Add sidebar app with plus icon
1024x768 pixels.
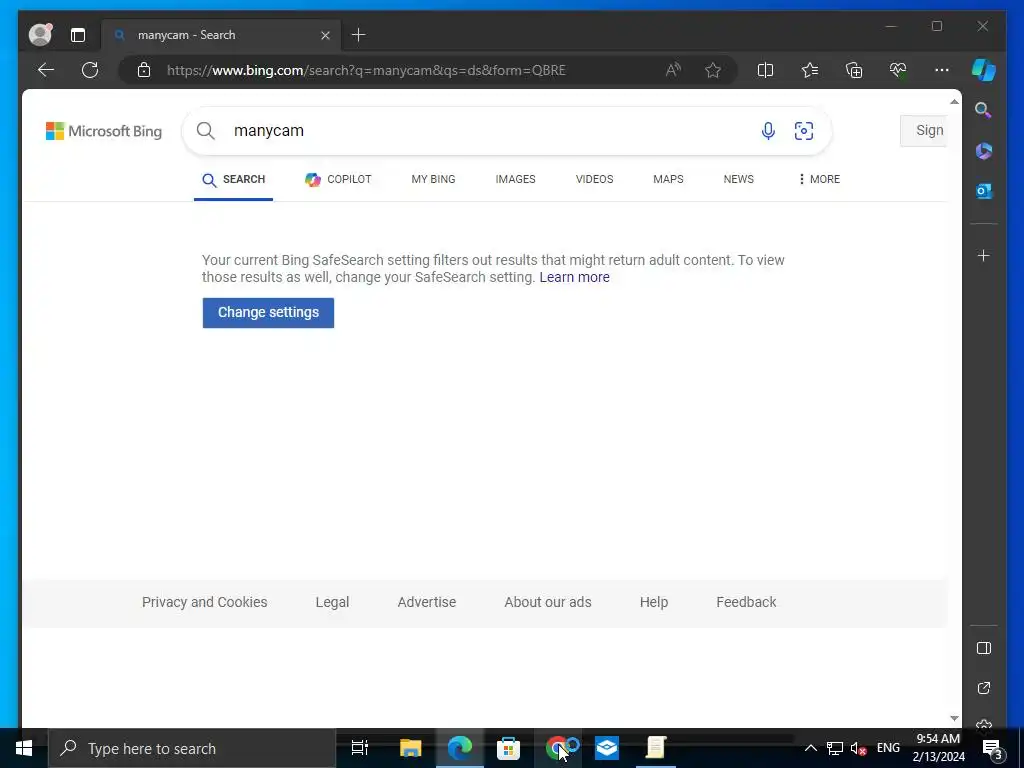coord(984,256)
